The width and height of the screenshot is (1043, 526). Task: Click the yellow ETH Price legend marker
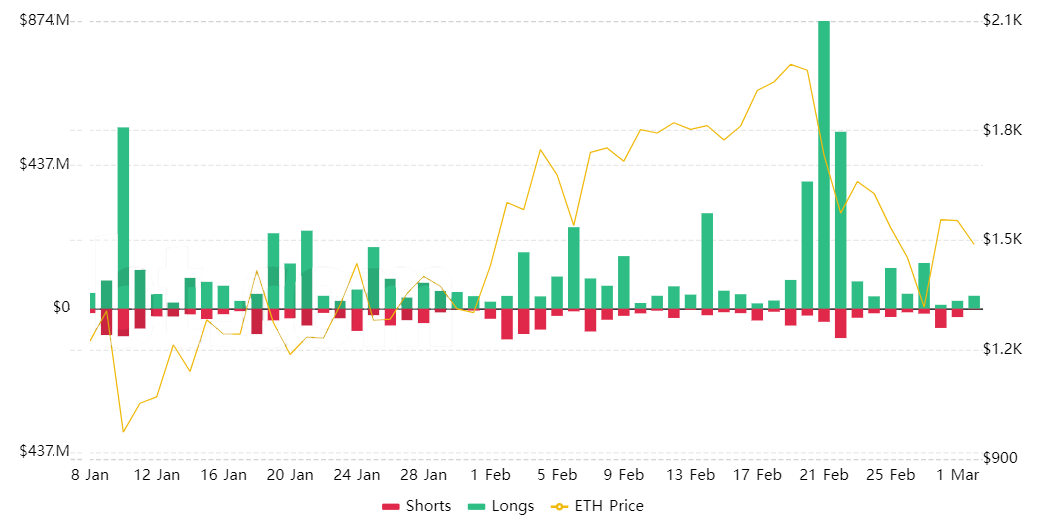point(560,506)
